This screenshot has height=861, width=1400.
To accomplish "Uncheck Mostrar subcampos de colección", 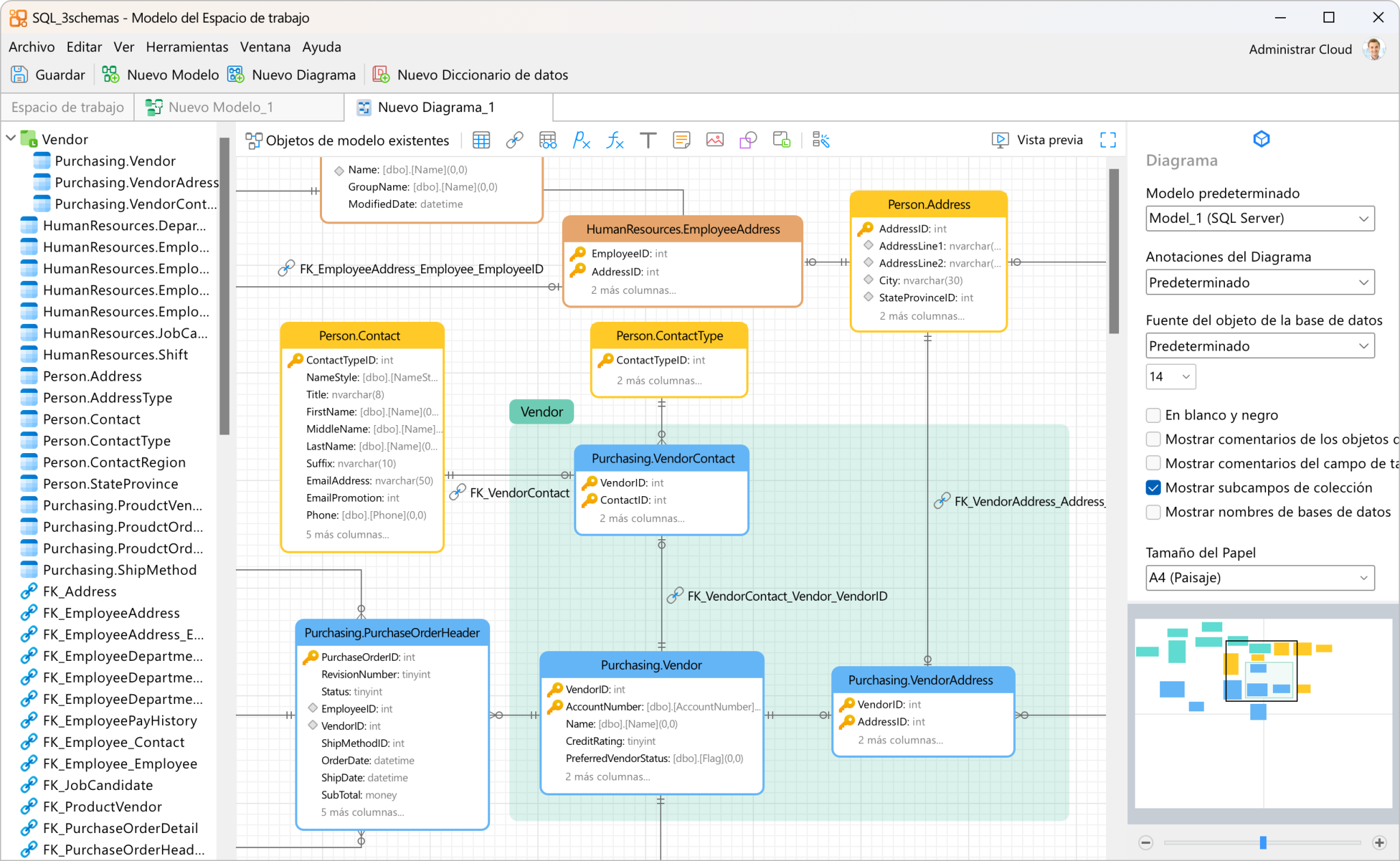I will click(1153, 488).
